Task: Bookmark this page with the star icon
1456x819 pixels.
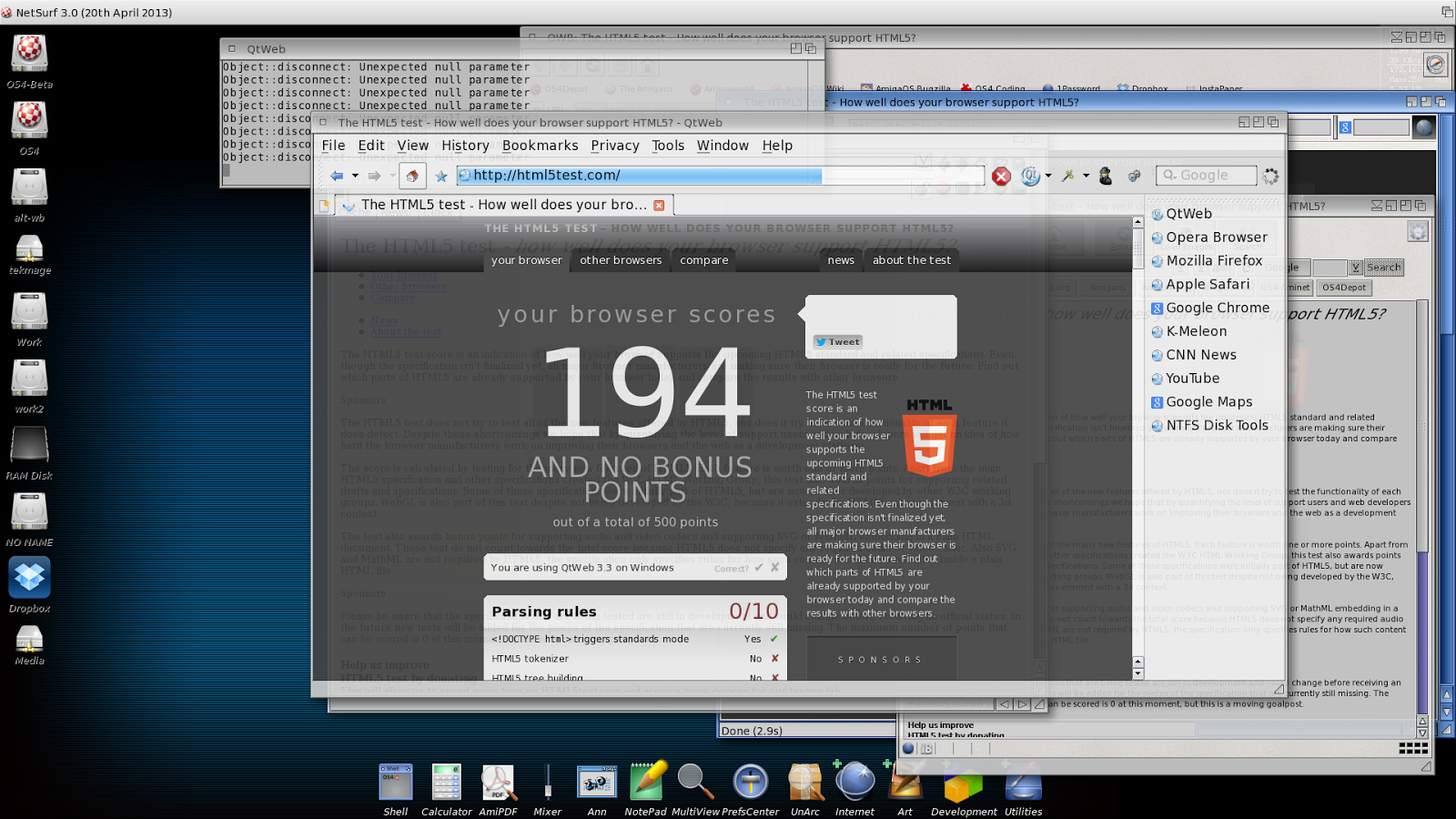Action: click(x=441, y=176)
